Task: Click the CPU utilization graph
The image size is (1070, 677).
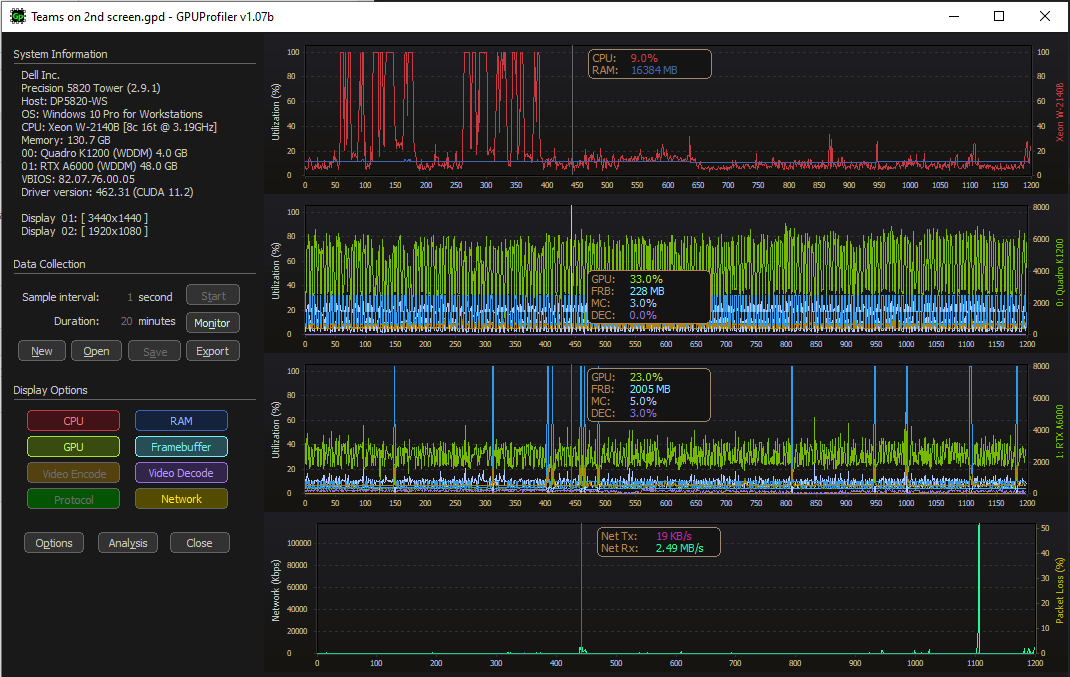Action: pos(667,111)
